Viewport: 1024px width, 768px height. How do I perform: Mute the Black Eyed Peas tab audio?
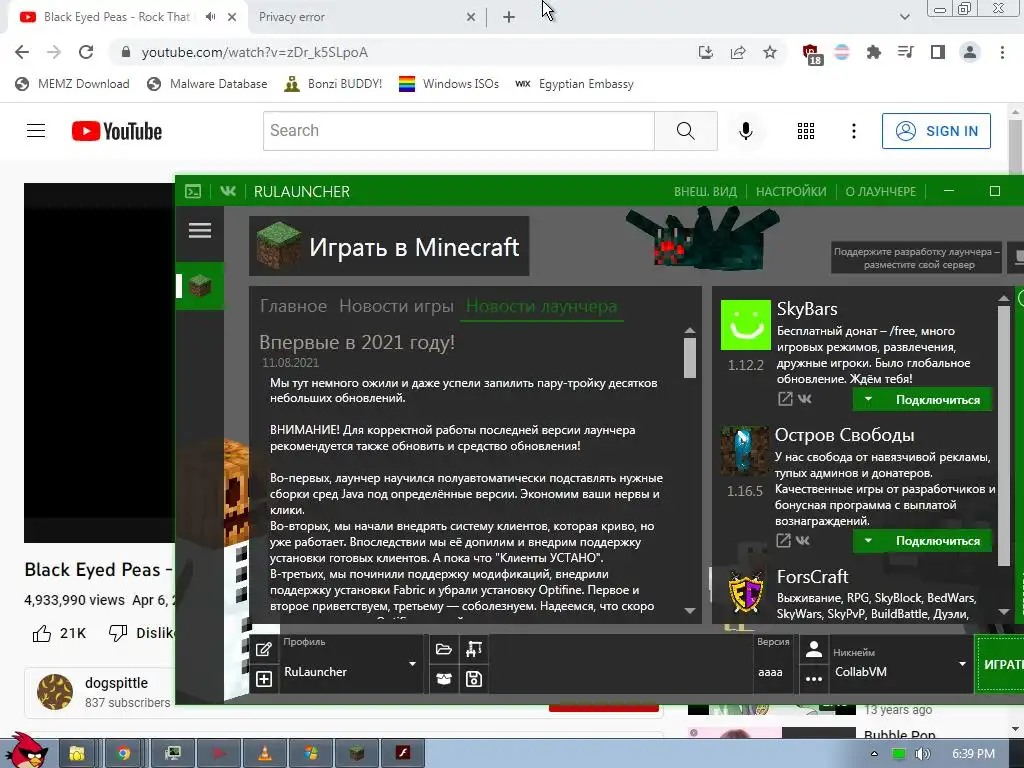click(x=210, y=17)
